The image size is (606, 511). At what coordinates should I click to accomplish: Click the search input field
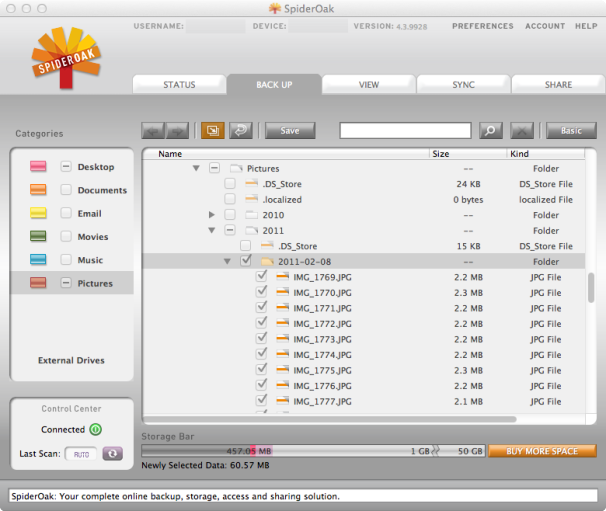(x=405, y=131)
